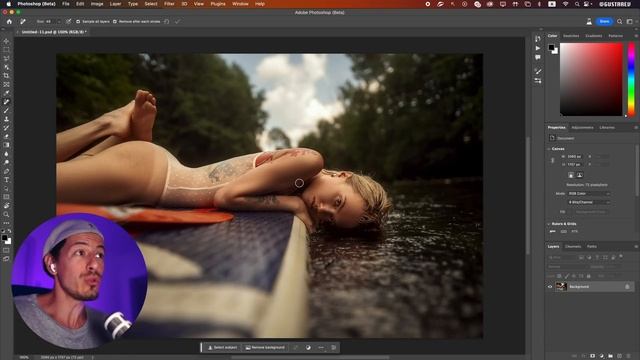Viewport: 640px width, 360px height.
Task: Click canvas width input field
Action: 576,156
